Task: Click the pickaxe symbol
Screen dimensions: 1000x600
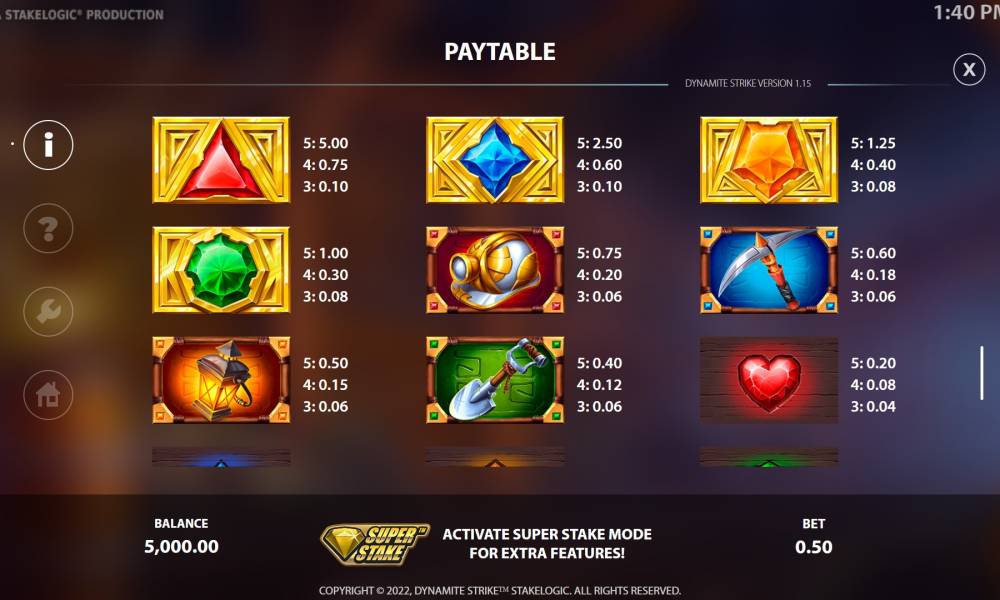Action: pos(768,270)
